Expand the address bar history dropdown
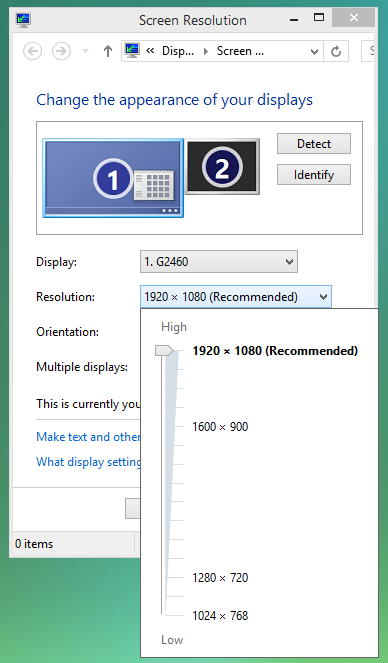 click(x=314, y=52)
